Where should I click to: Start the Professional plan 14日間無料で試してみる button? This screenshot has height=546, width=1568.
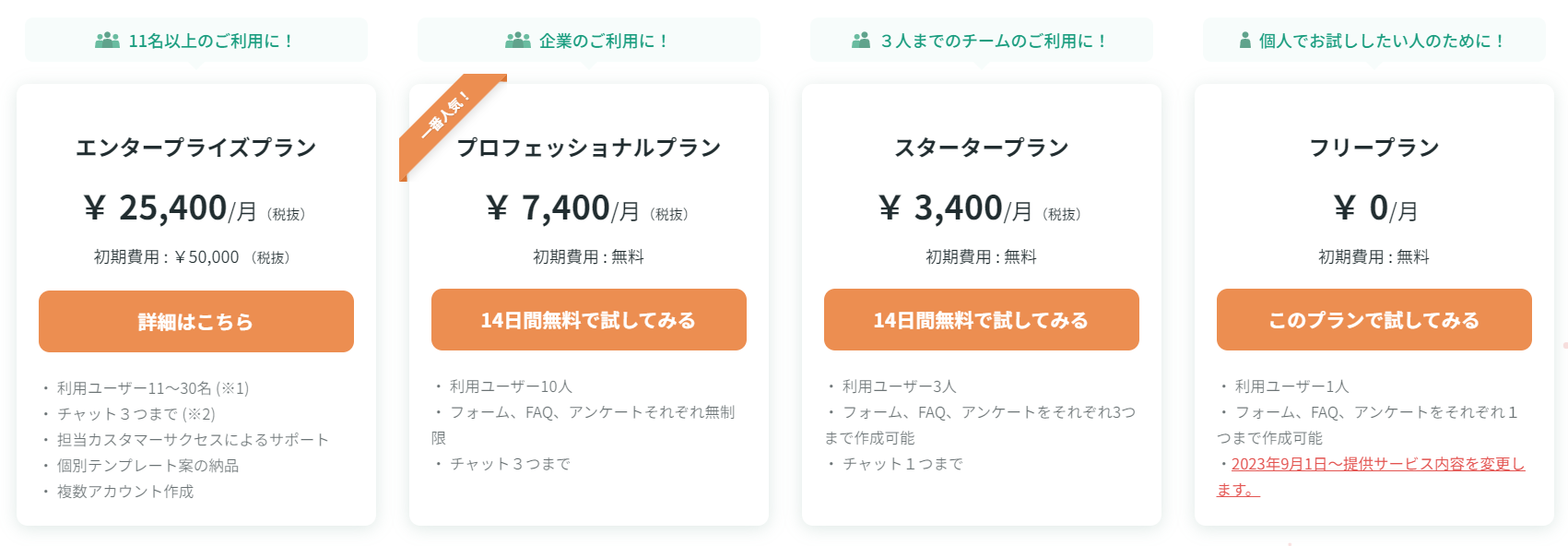(x=588, y=320)
